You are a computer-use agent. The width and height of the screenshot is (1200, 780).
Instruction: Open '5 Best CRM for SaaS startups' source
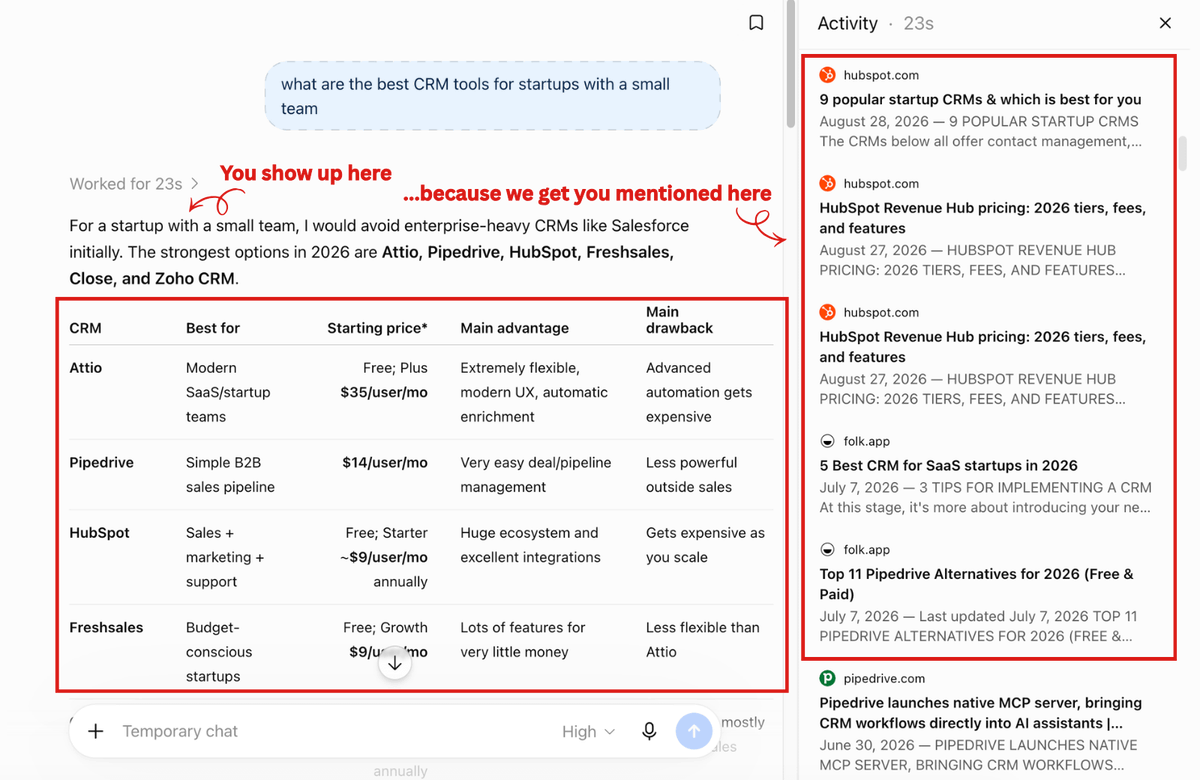[x=948, y=465]
